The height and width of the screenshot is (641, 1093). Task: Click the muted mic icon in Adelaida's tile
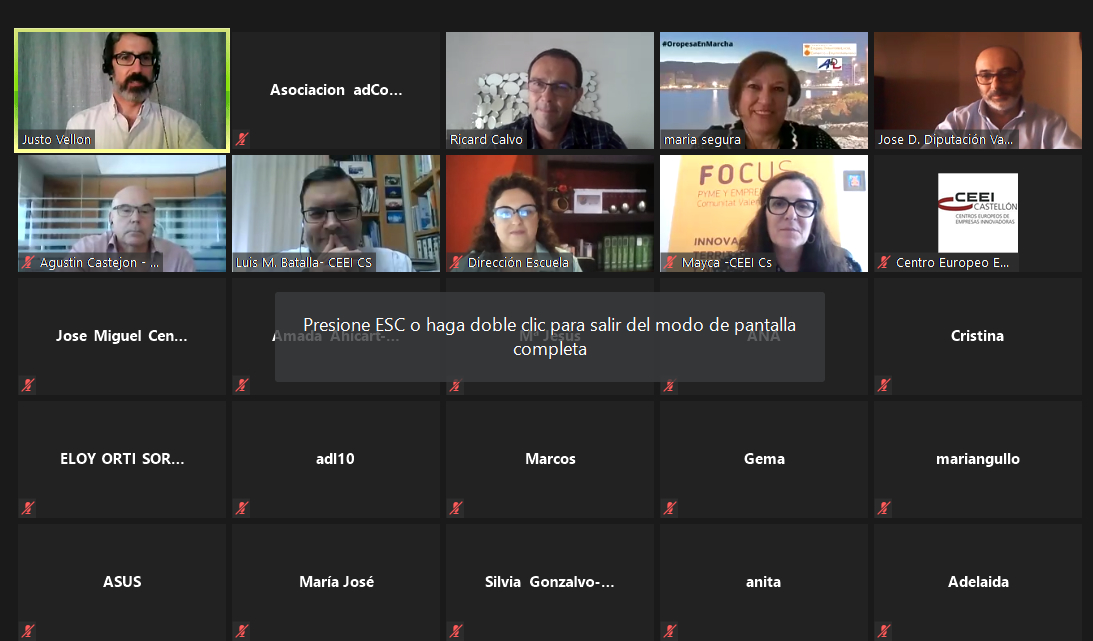(884, 631)
